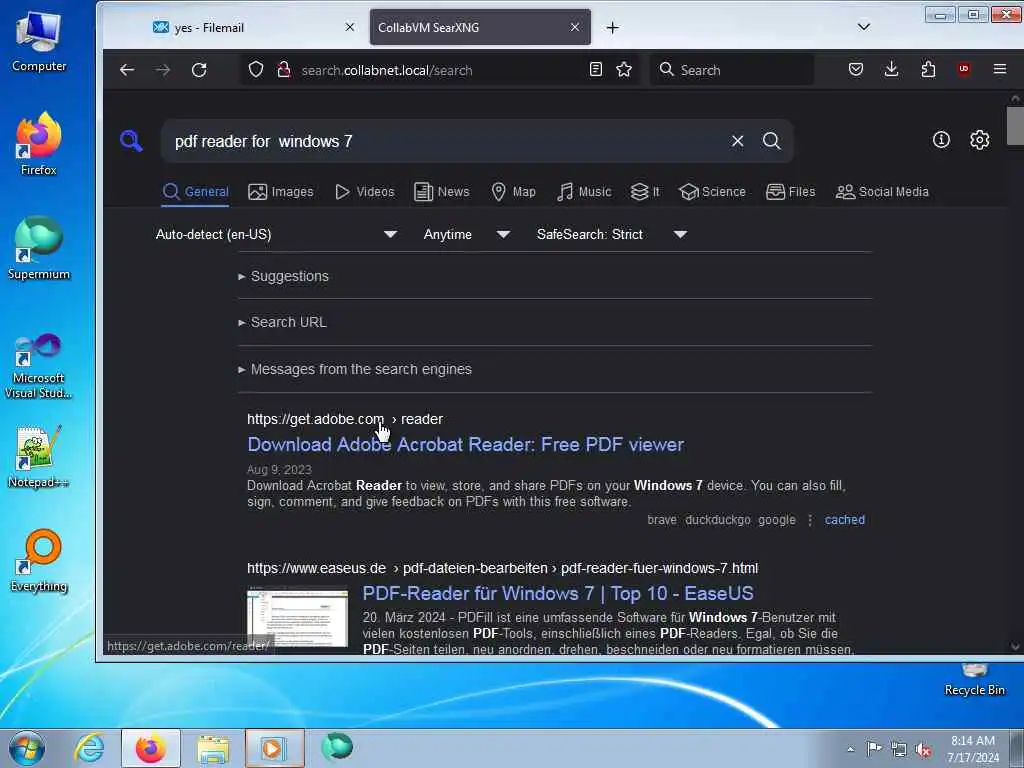Open the SafeSearch: Strict dropdown
This screenshot has height=768, width=1024.
click(611, 234)
